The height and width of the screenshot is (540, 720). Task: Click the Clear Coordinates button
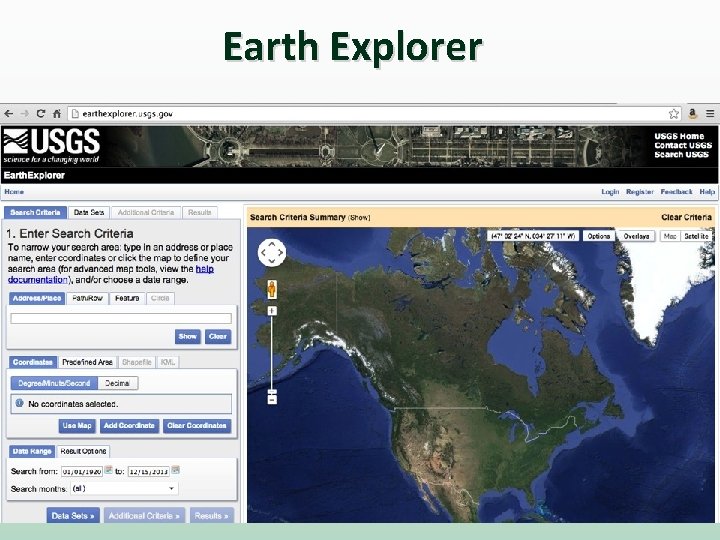click(x=197, y=426)
